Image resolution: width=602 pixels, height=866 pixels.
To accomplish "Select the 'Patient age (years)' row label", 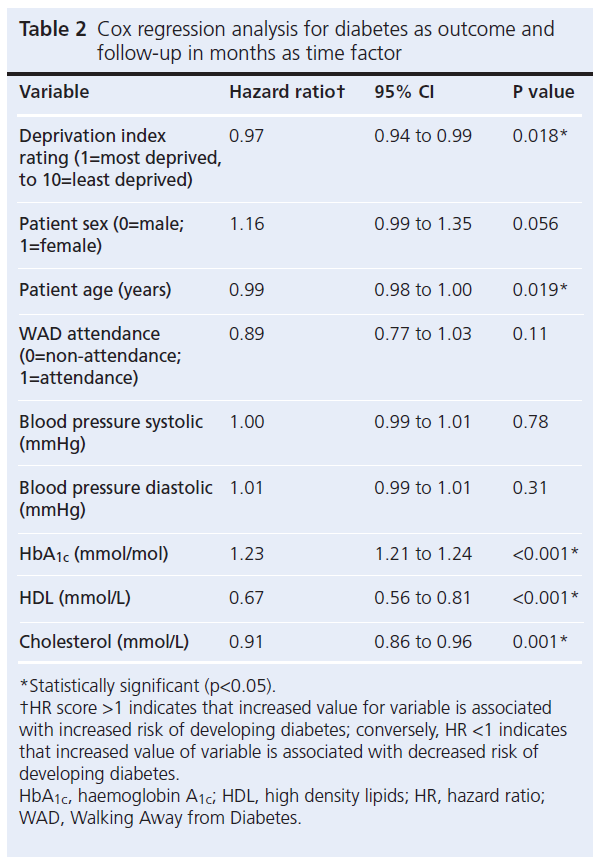I will (95, 290).
